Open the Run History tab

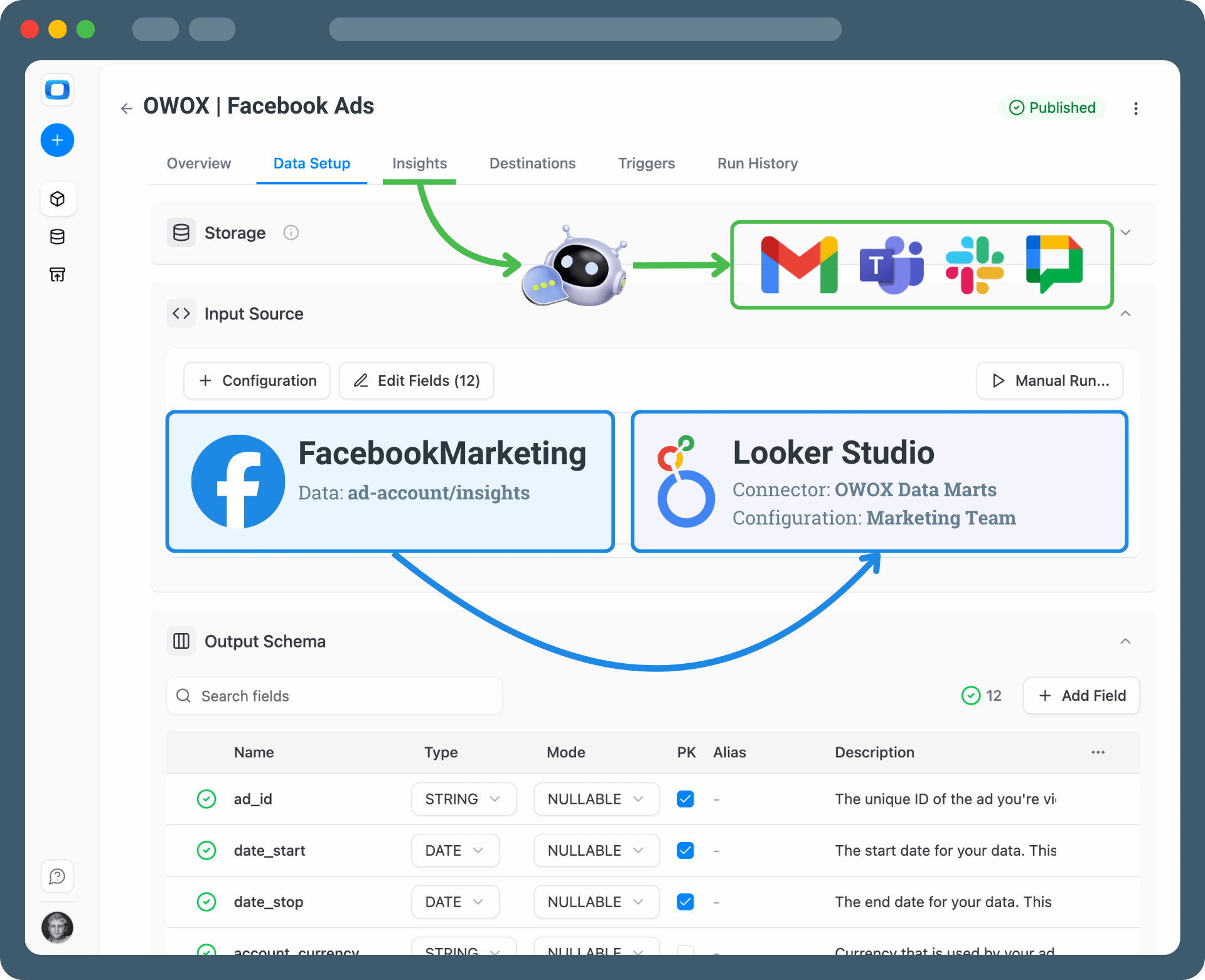pyautogui.click(x=757, y=163)
